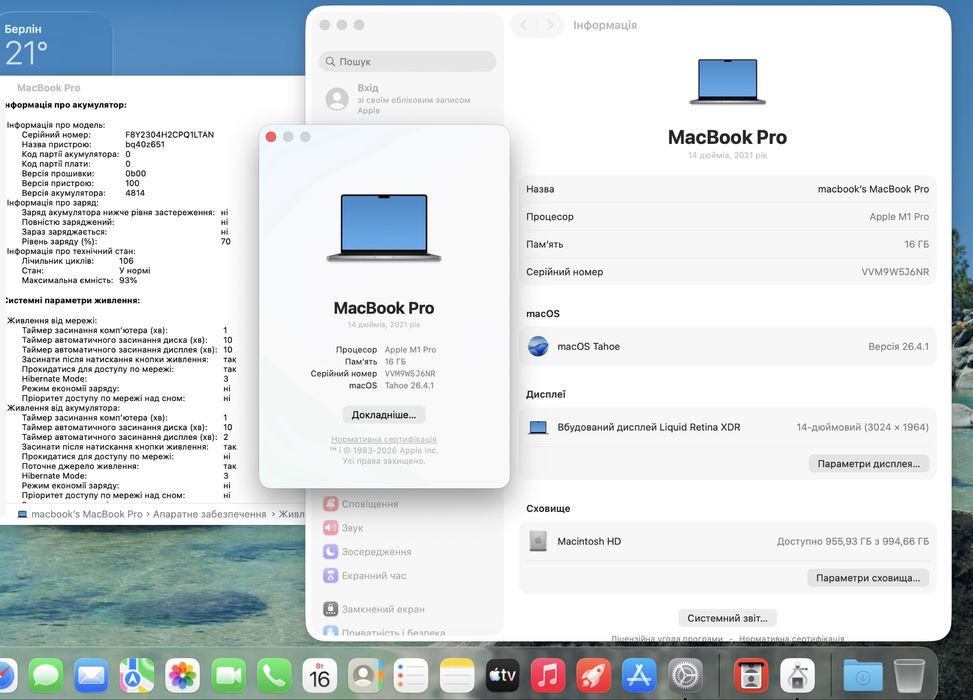973x700 pixels.
Task: Click System Settings gear in Dock
Action: pyautogui.click(x=685, y=675)
